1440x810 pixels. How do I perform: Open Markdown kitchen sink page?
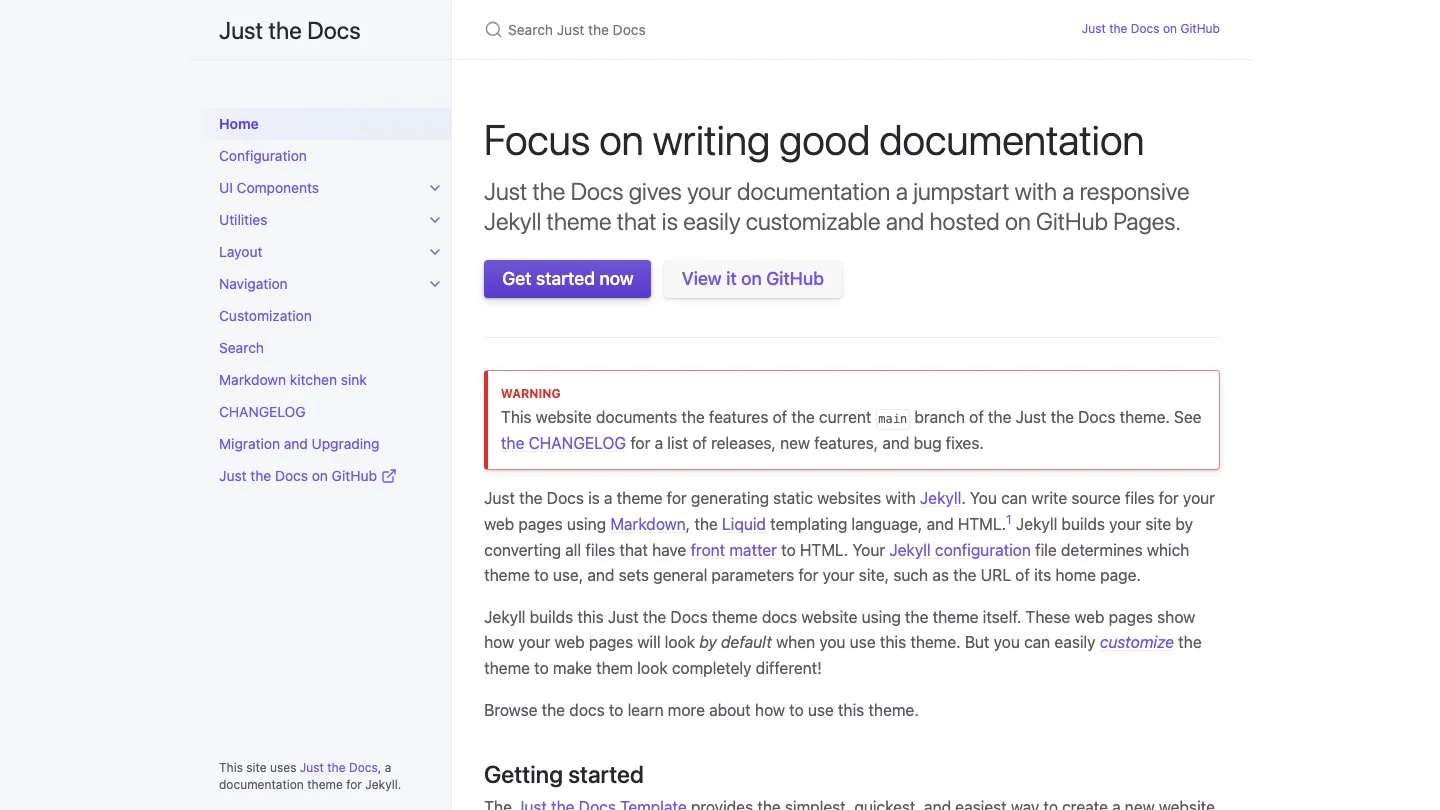pyautogui.click(x=293, y=380)
